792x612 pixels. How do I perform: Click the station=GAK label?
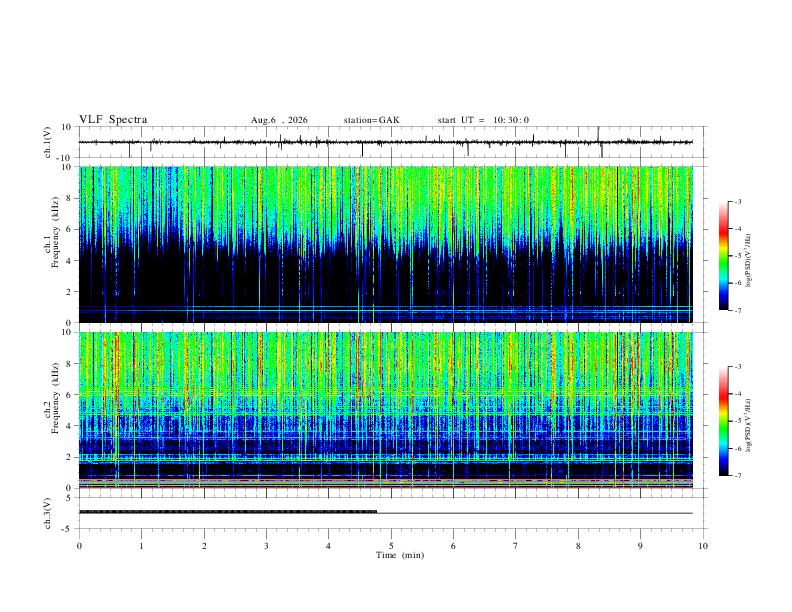(x=371, y=120)
